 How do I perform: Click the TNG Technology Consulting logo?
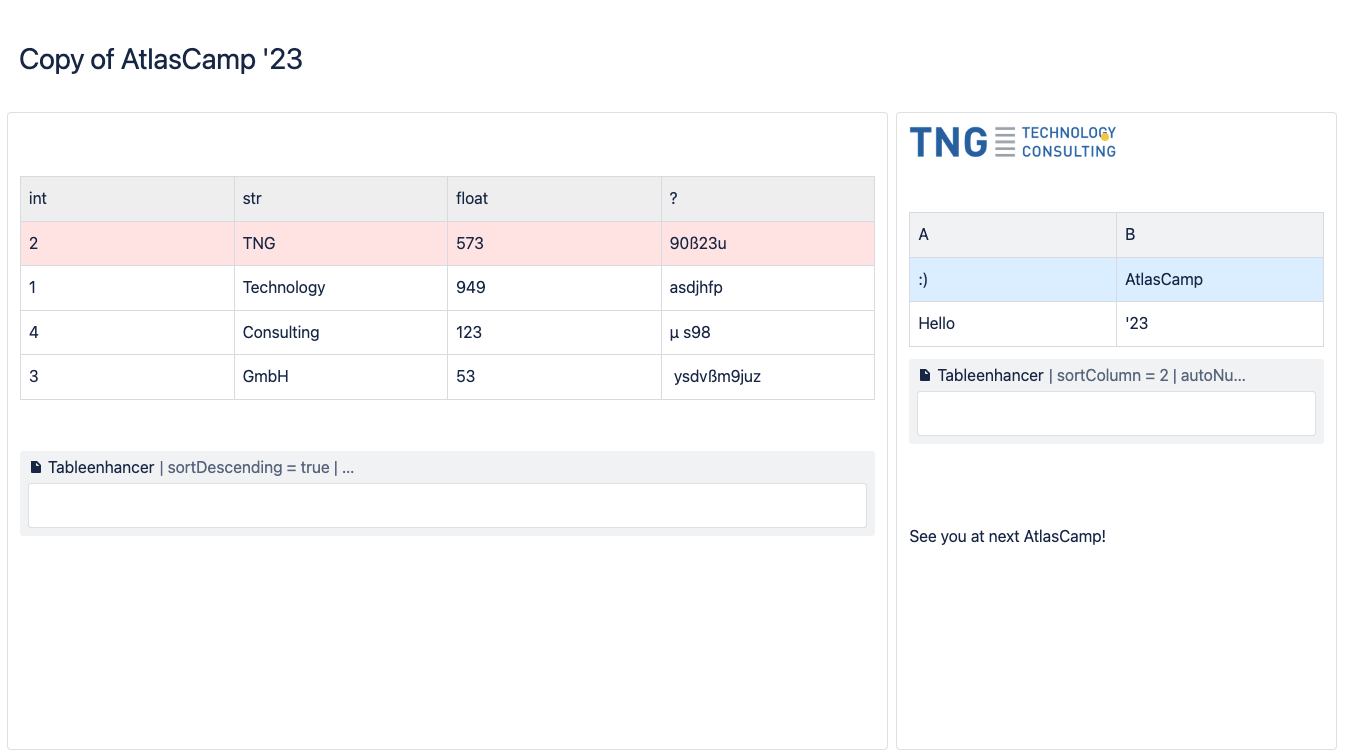pyautogui.click(x=1012, y=142)
